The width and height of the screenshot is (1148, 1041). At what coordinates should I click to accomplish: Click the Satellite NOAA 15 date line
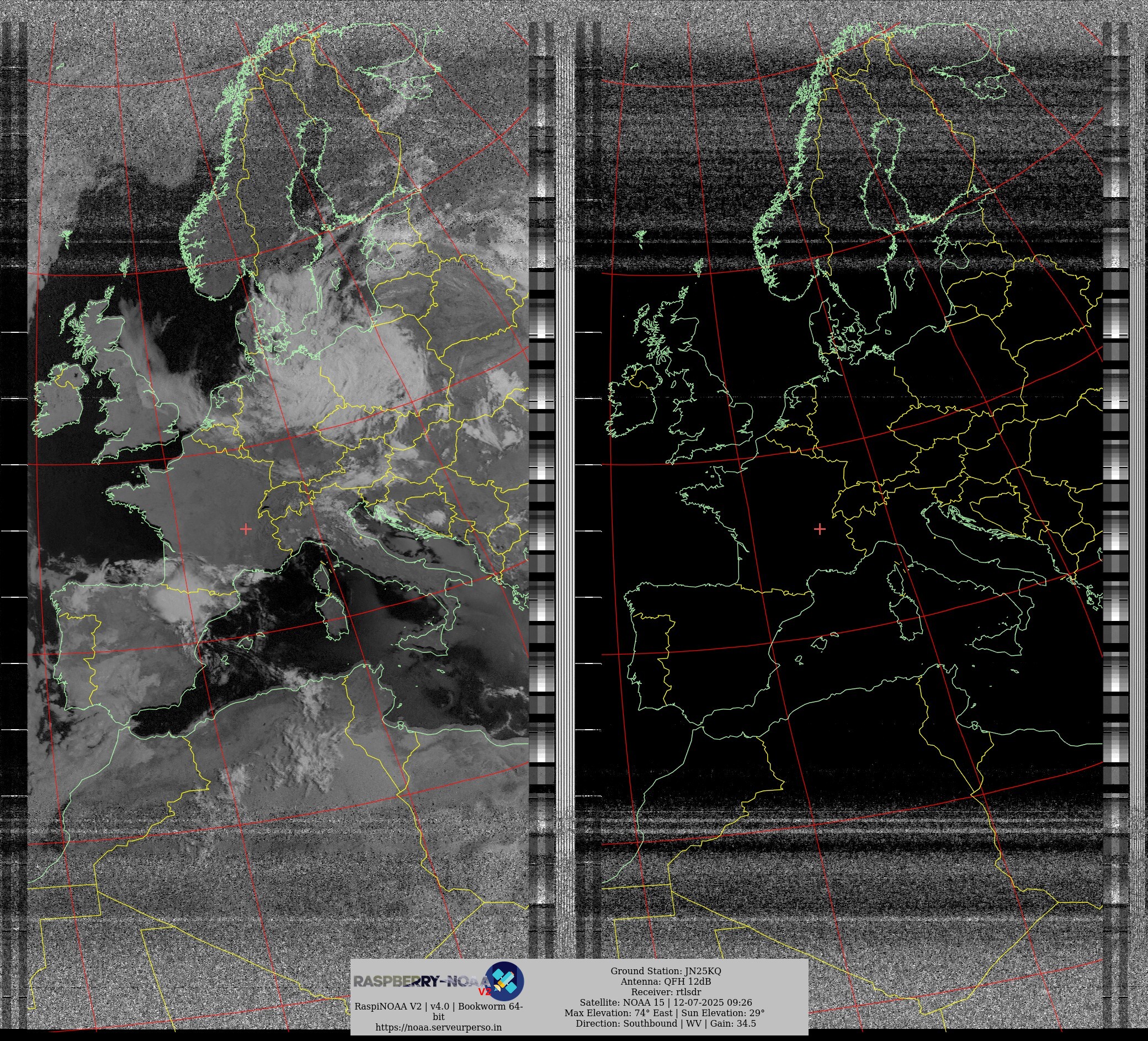pyautogui.click(x=665, y=1002)
